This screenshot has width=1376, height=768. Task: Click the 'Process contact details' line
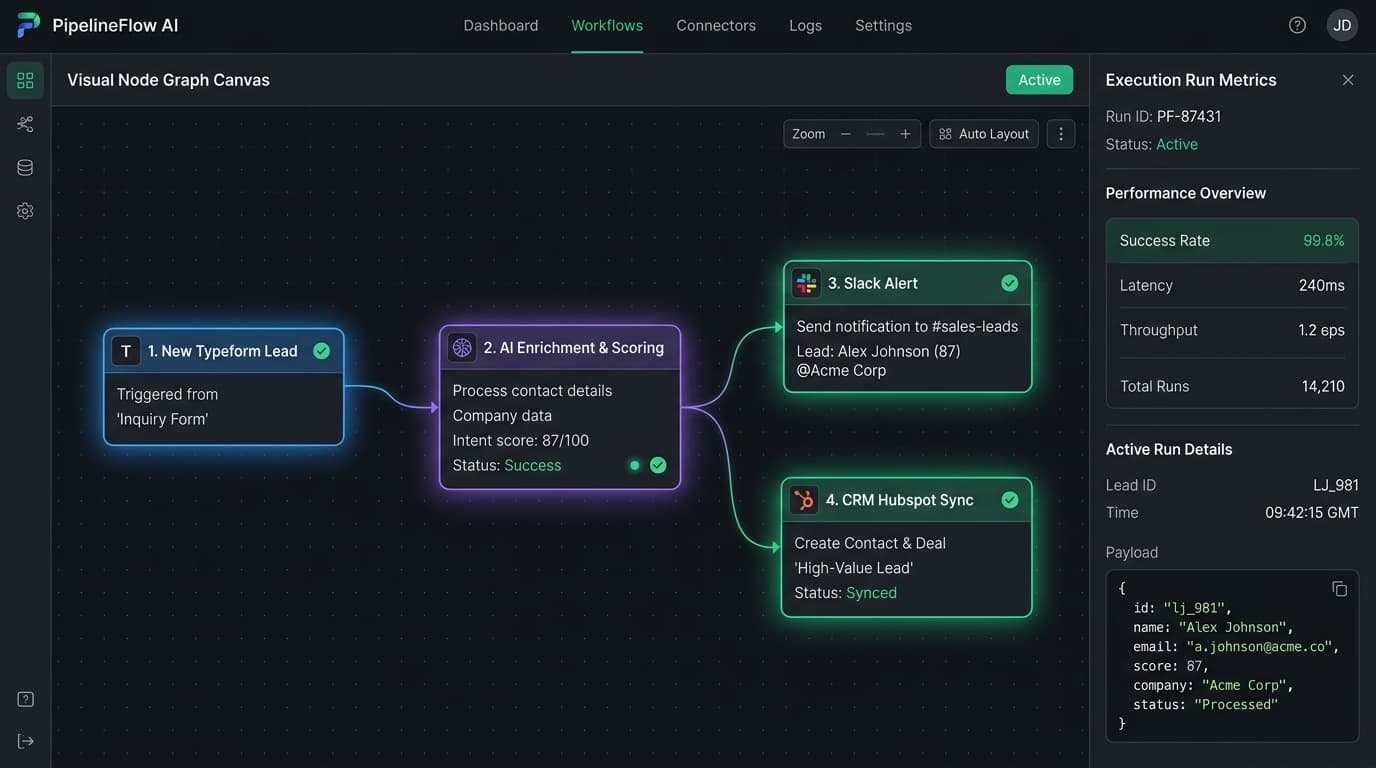tap(532, 390)
